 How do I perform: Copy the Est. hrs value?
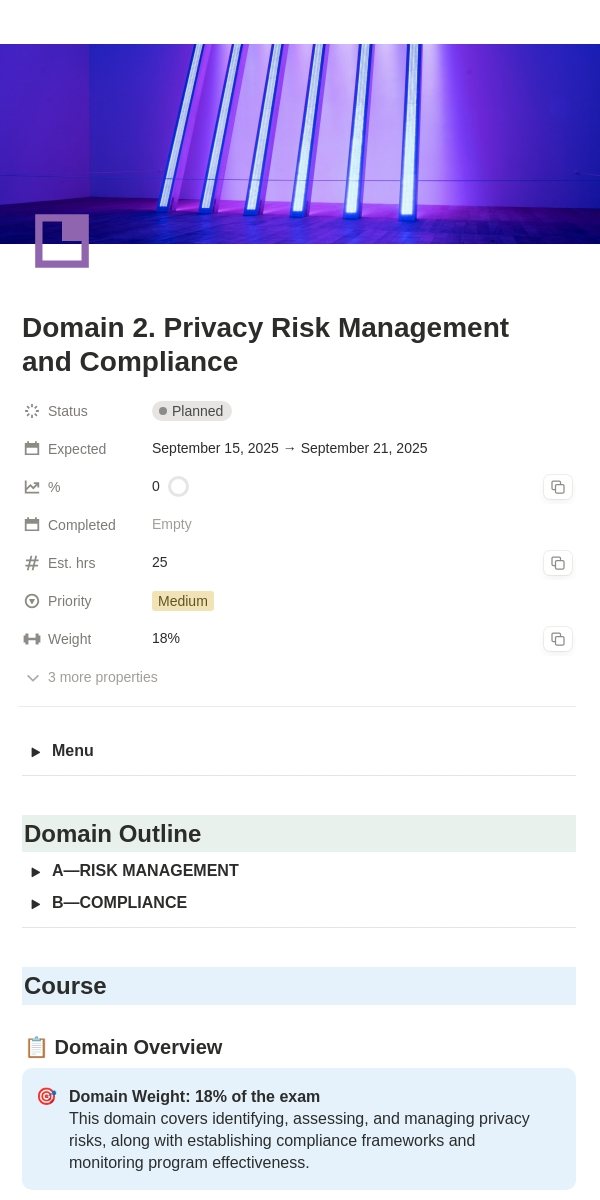point(558,563)
